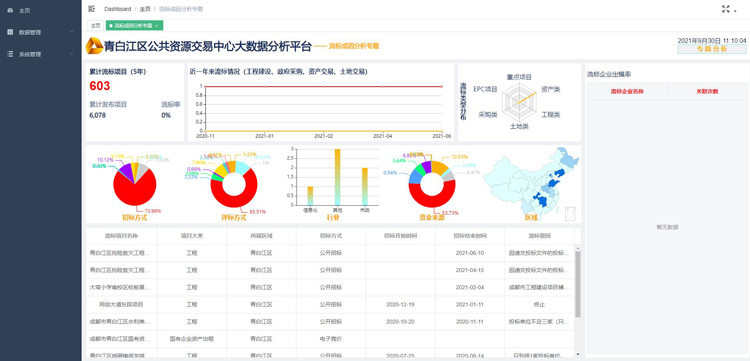Click the 数据管理 grid icon in sidebar
The height and width of the screenshot is (361, 750).
(x=11, y=32)
